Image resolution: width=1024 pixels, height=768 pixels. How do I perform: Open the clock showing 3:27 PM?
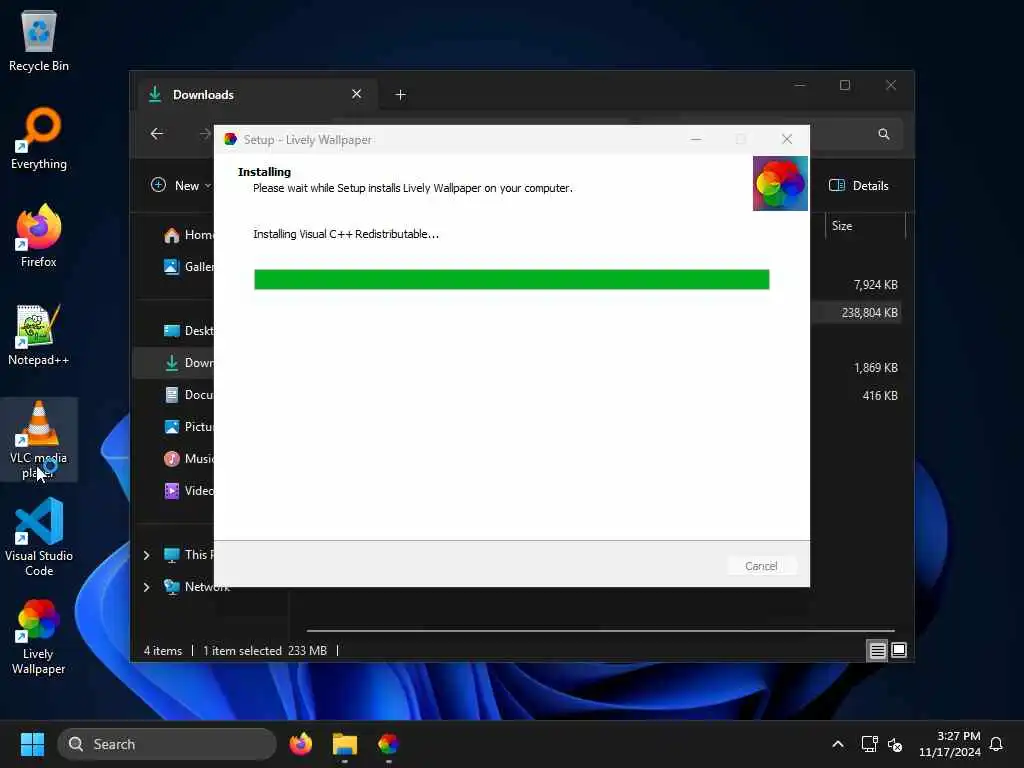(x=950, y=744)
